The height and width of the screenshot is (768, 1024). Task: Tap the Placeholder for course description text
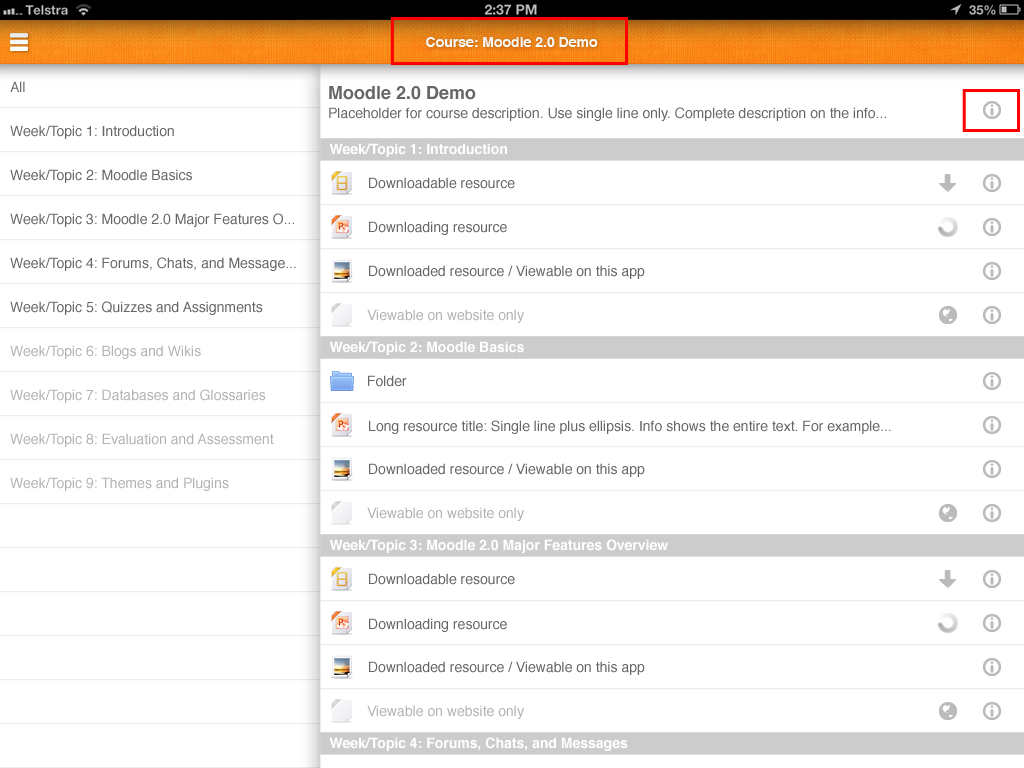tap(607, 113)
